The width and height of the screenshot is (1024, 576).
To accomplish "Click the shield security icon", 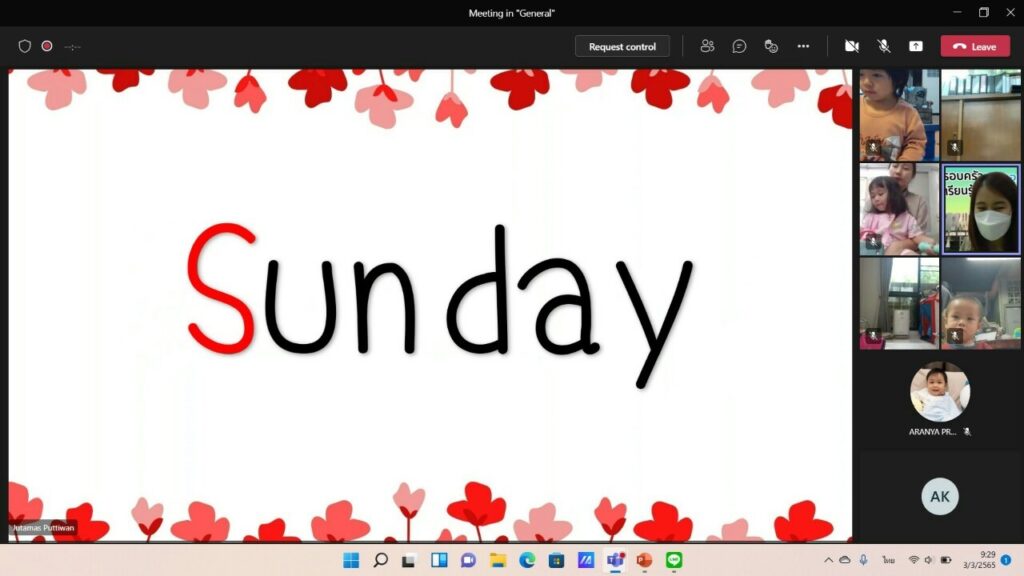I will pos(25,46).
